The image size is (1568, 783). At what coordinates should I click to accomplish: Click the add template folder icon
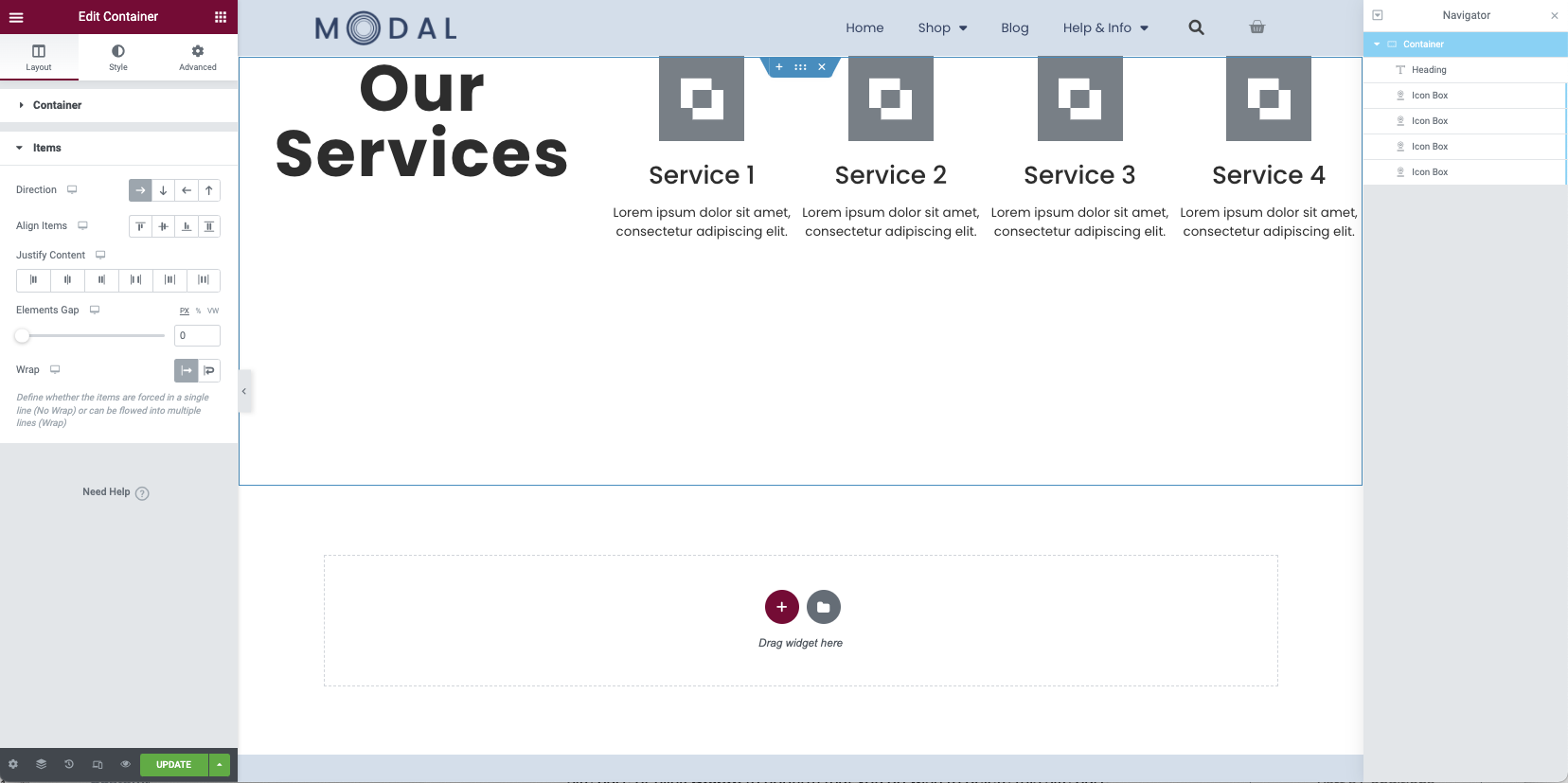[x=823, y=607]
